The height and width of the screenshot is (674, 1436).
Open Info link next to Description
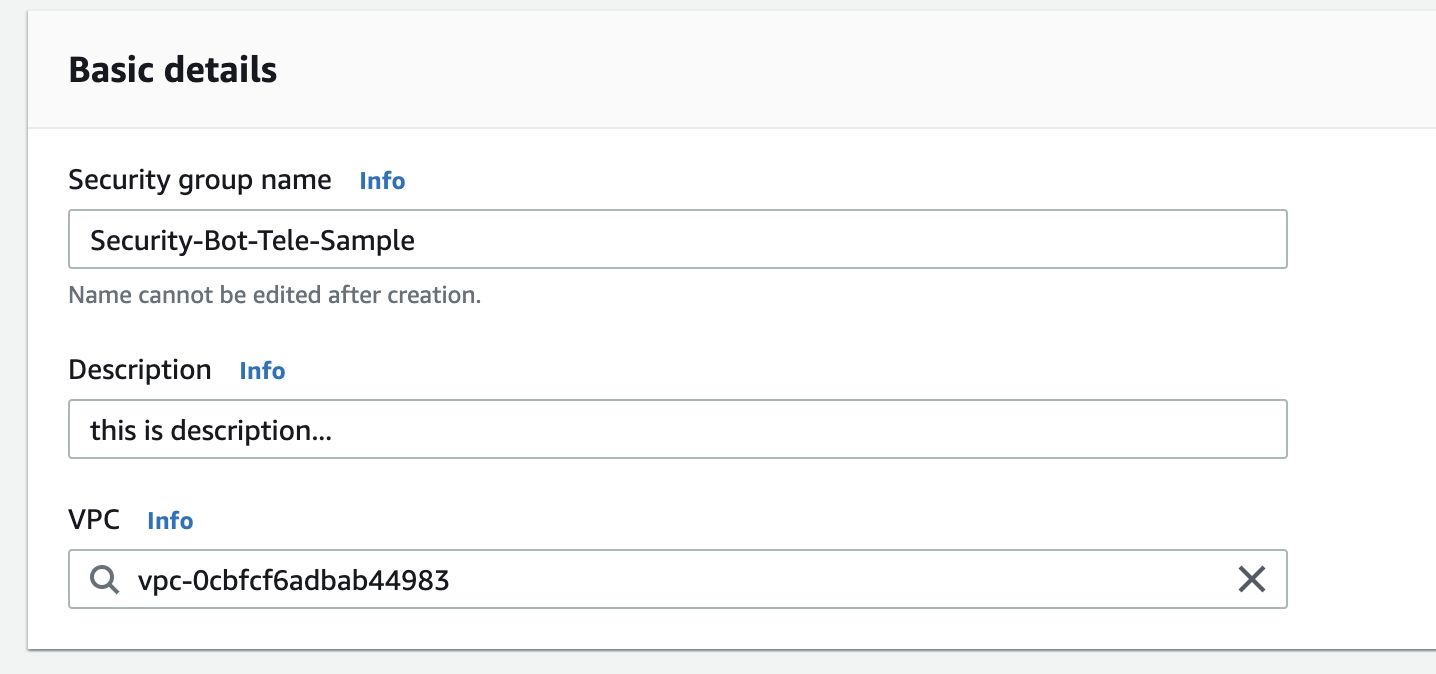click(262, 371)
